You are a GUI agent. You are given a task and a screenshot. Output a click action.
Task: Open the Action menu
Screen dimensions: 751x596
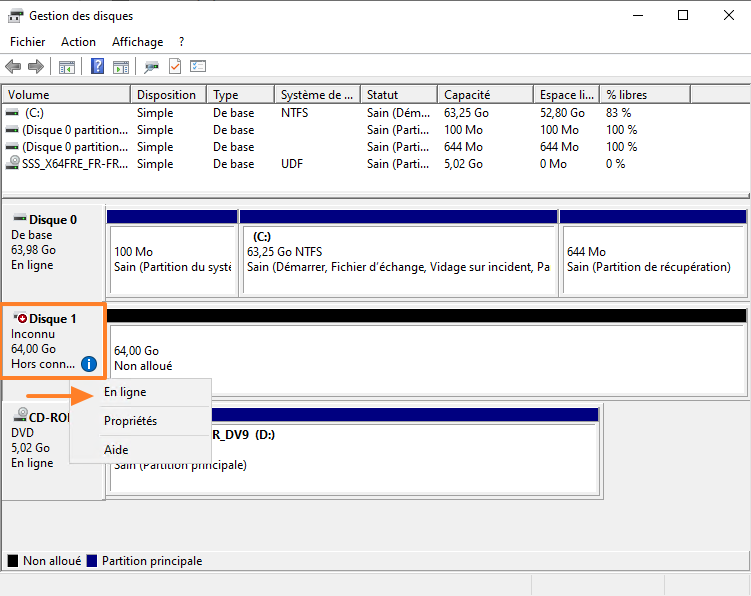click(78, 42)
